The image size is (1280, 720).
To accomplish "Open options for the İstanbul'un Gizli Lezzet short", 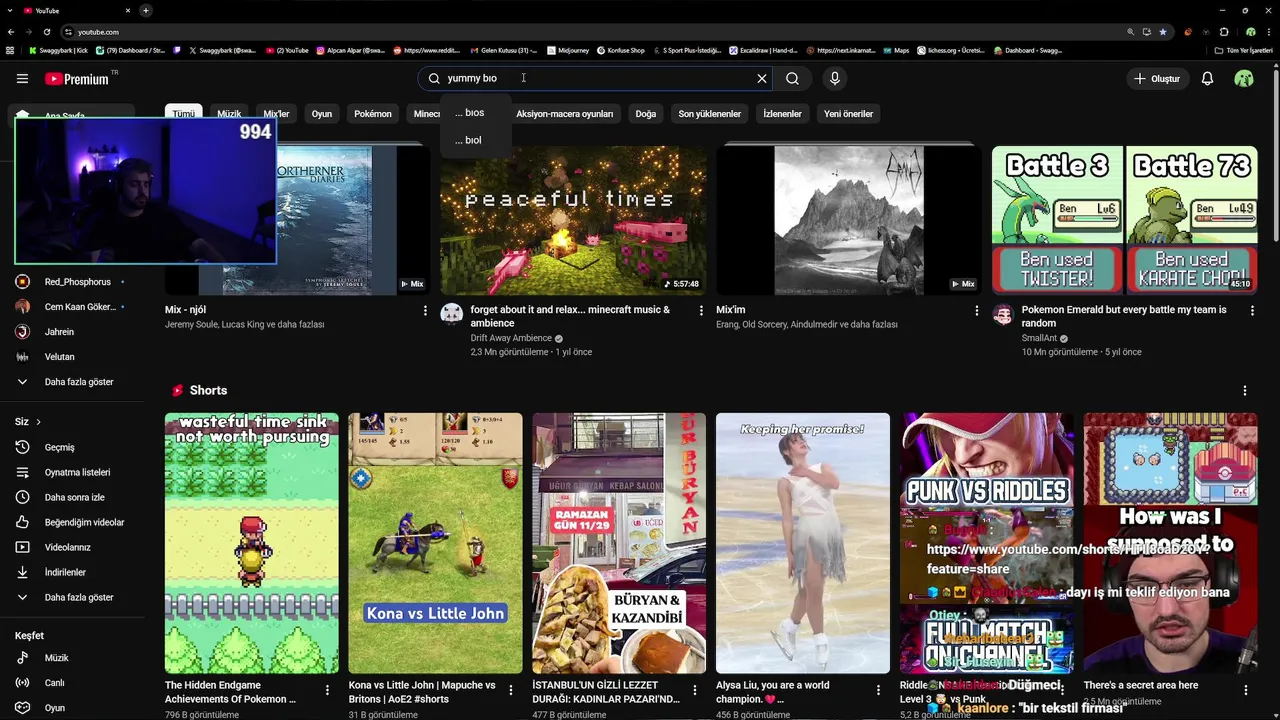I will [x=695, y=690].
